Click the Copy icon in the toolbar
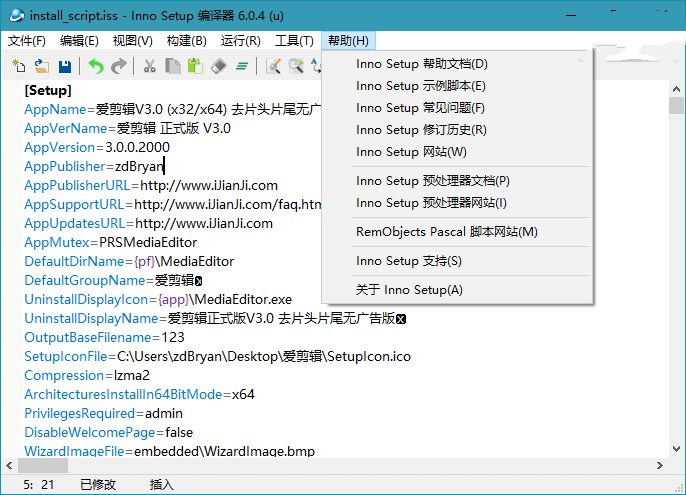 [x=173, y=66]
